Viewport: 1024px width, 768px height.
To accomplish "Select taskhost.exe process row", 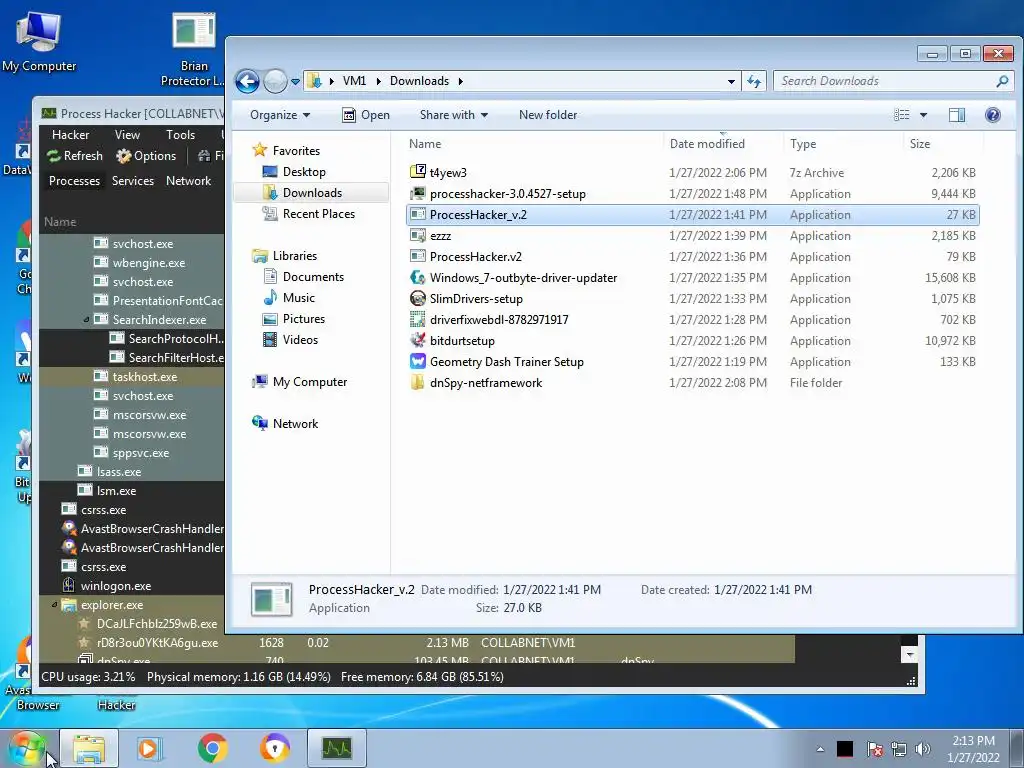I will pos(132,377).
